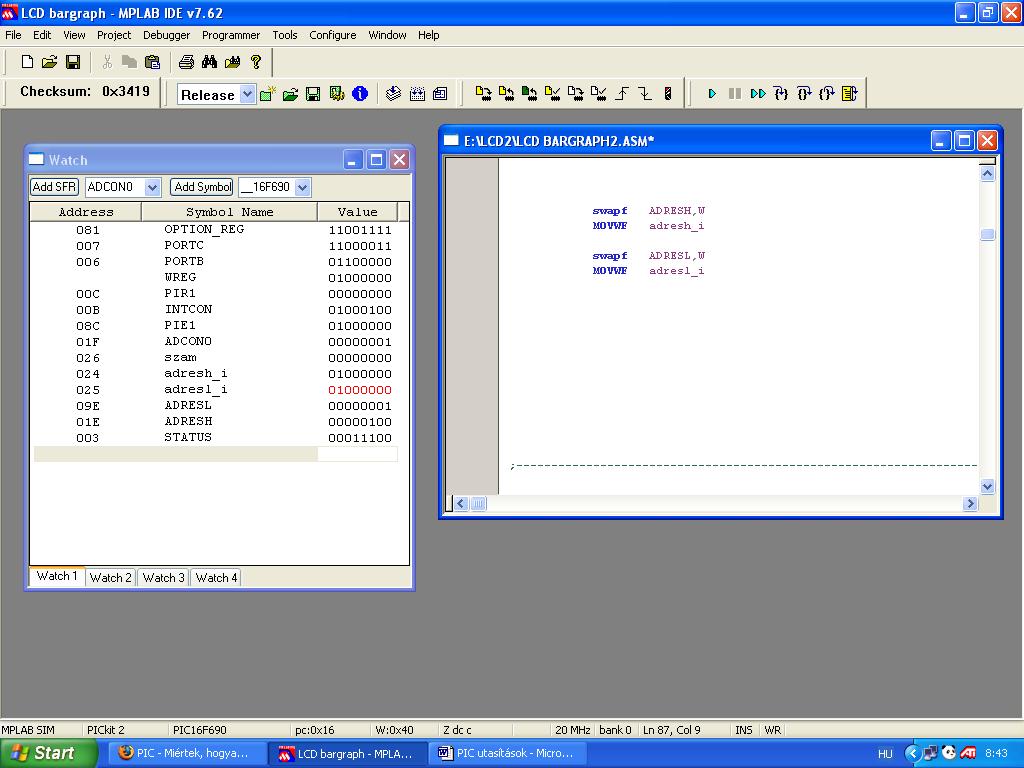Open the Release build configuration dropdown

pyautogui.click(x=247, y=95)
